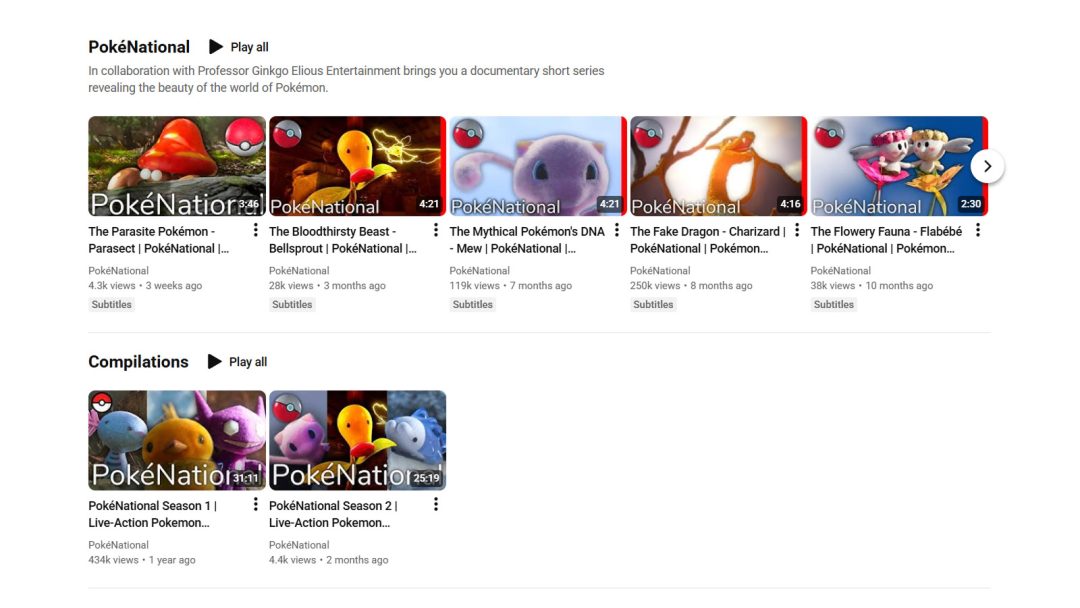Select The Flowery Fauna Flabébé video title

pos(886,240)
